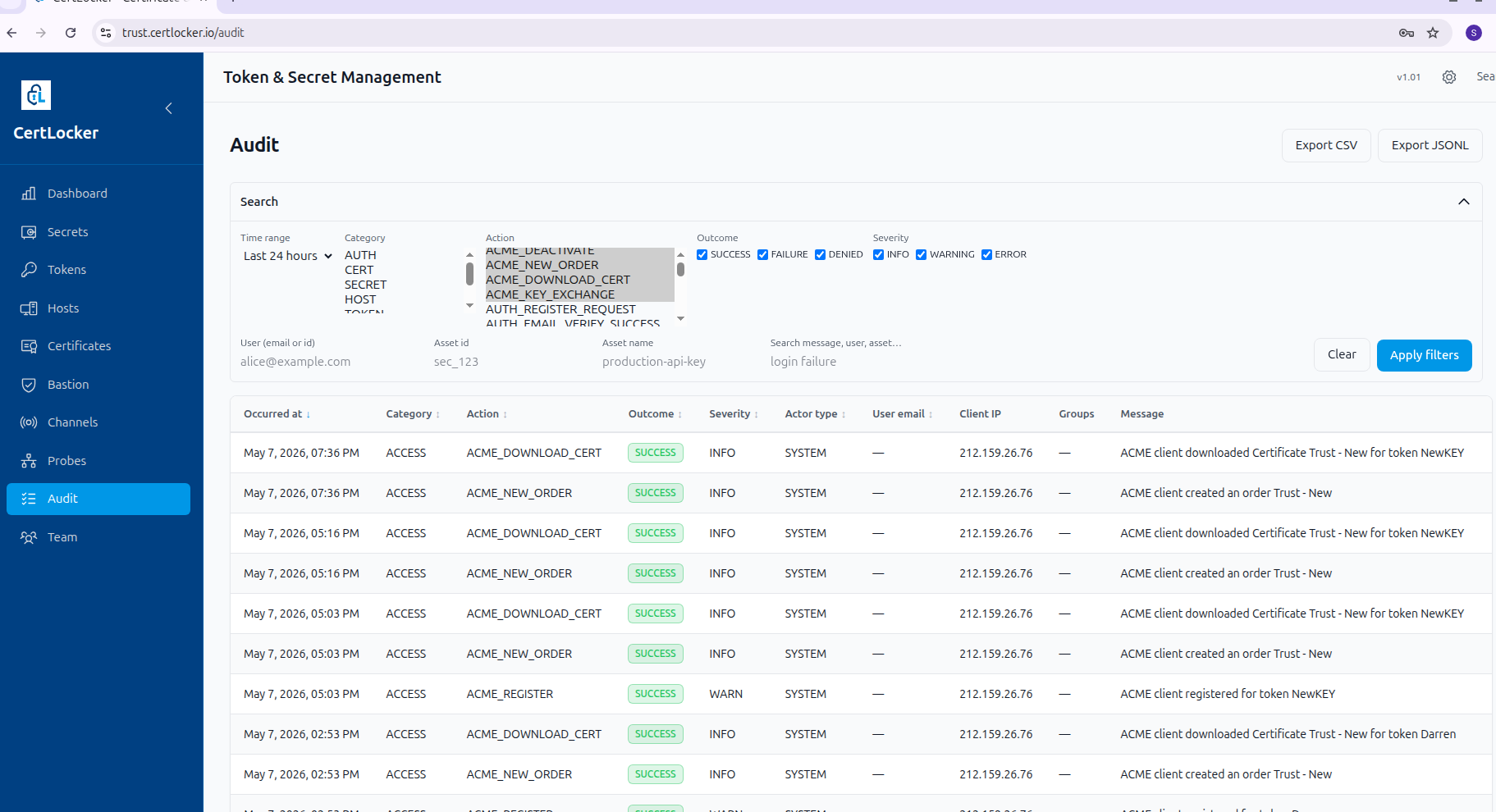The image size is (1496, 812).
Task: Reload the current page
Action: (71, 33)
